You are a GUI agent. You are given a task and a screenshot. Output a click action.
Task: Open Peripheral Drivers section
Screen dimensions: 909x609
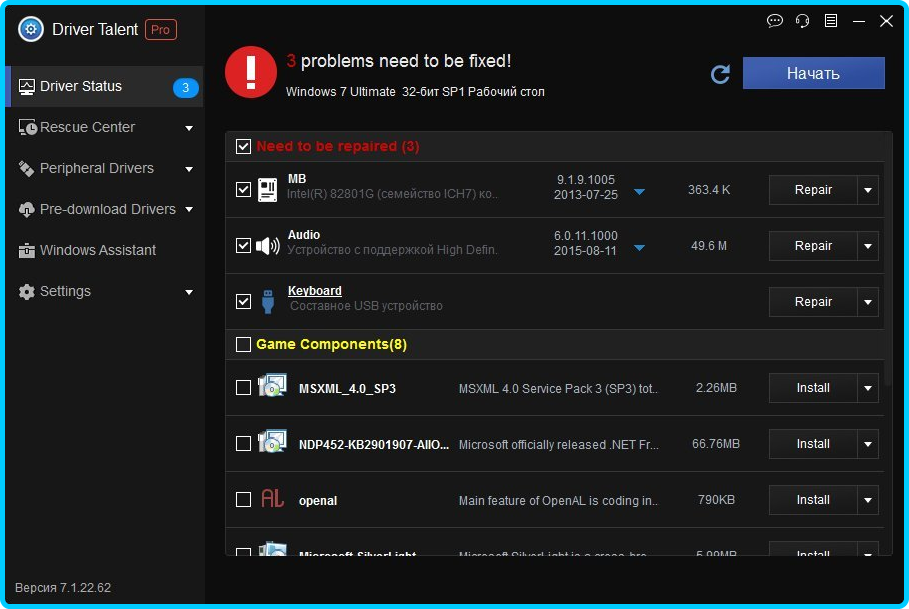point(104,169)
